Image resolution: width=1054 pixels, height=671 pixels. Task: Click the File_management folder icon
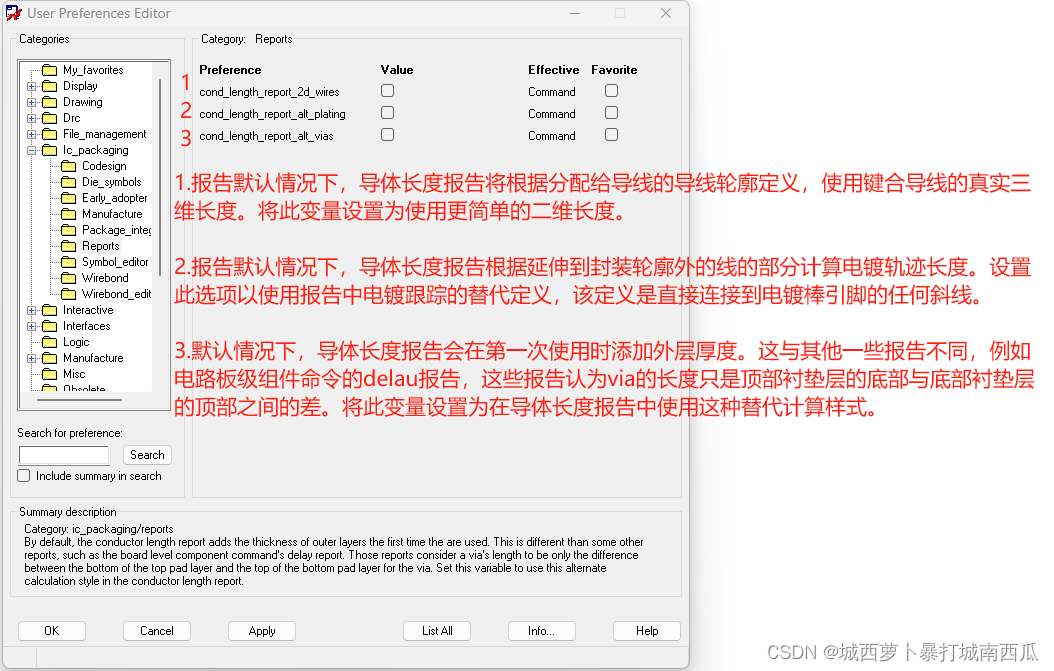coord(50,134)
